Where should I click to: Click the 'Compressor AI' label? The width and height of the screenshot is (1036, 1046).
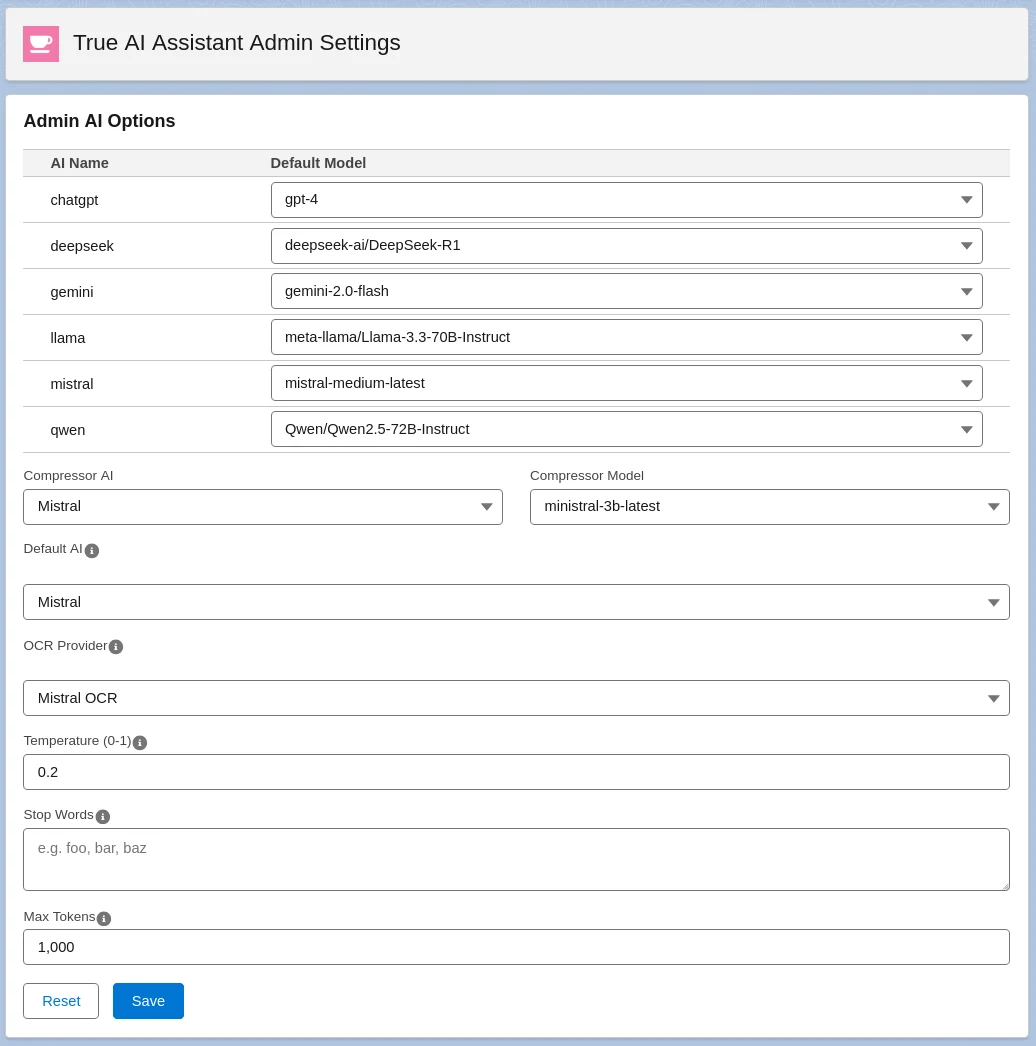point(68,476)
